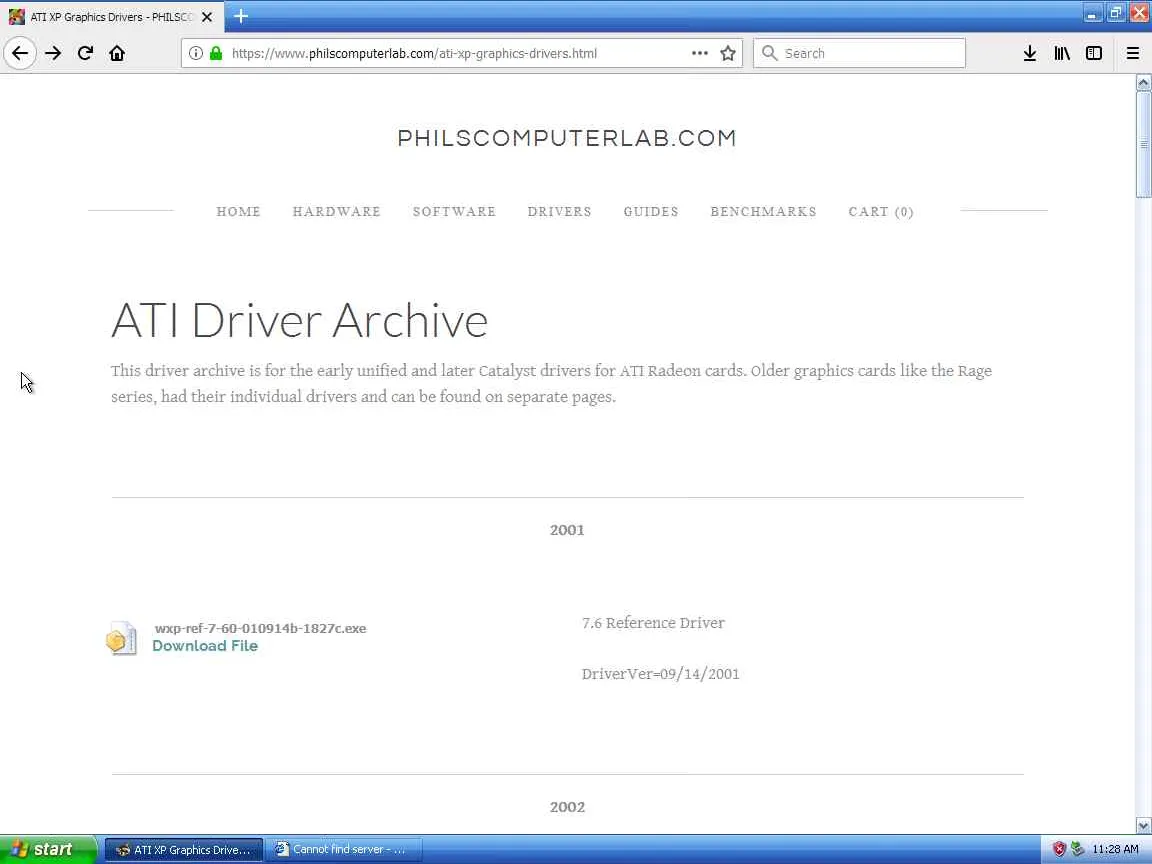
Task: Click the 11:28 AM system clock
Action: pyautogui.click(x=1115, y=849)
